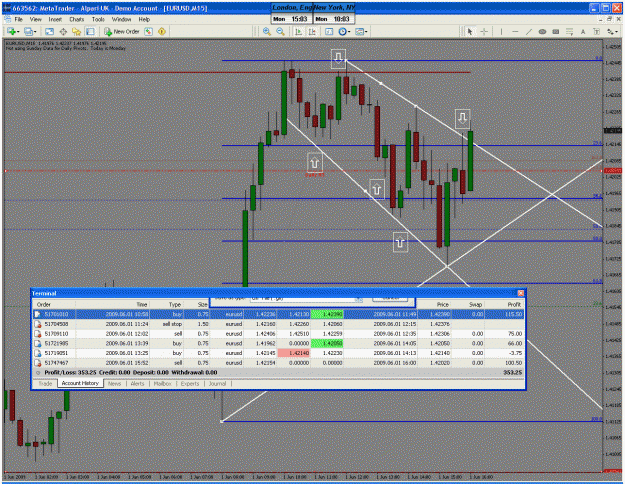The height and width of the screenshot is (484, 625).
Task: Select the Trendline tool
Action: click(x=529, y=31)
